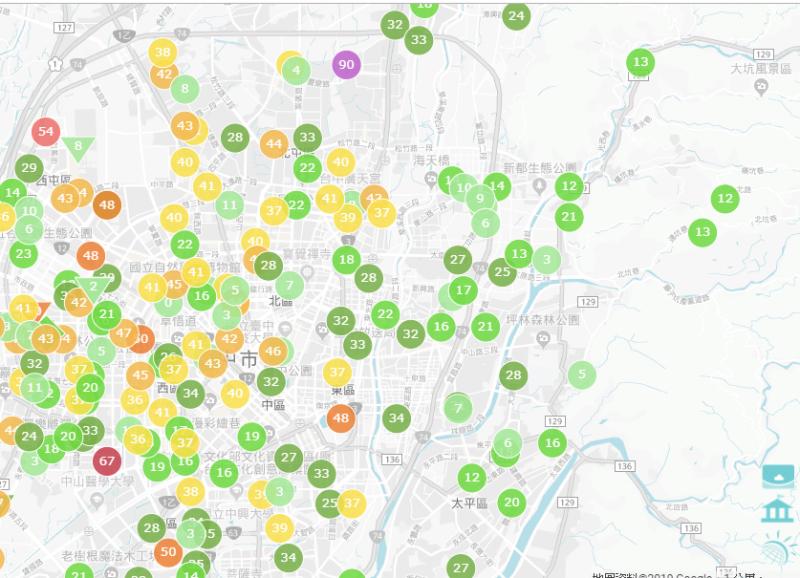Click the orange 48 marker near 東區
Screen dimensions: 800x578
[341, 418]
